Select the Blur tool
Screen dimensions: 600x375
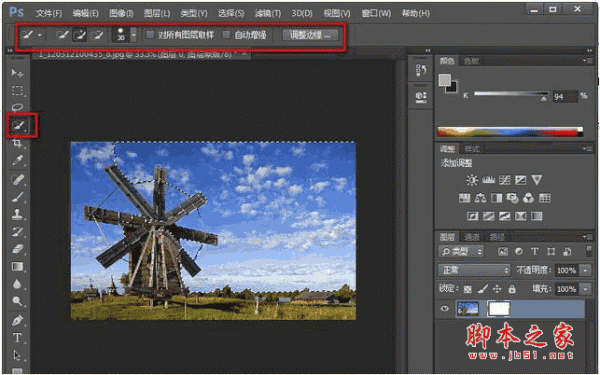[x=17, y=284]
